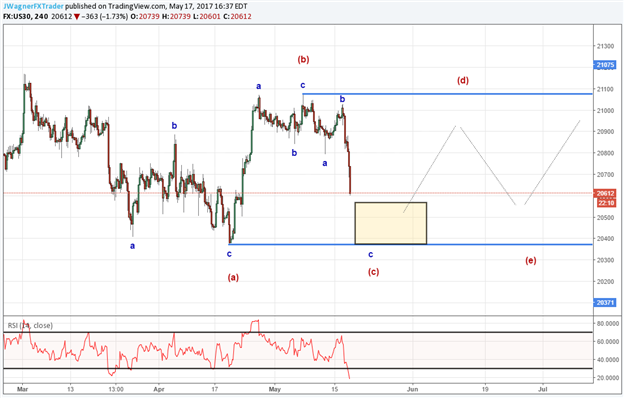Screen dimensions: 624x398
Task: Click the Apr label on time axis
Action: point(159,389)
